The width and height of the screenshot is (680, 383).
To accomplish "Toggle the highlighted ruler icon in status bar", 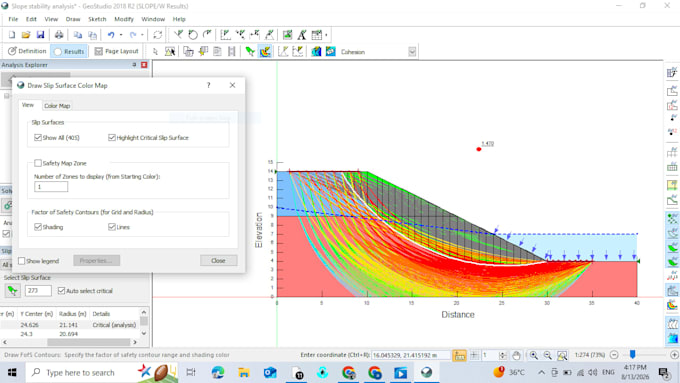I will point(459,355).
